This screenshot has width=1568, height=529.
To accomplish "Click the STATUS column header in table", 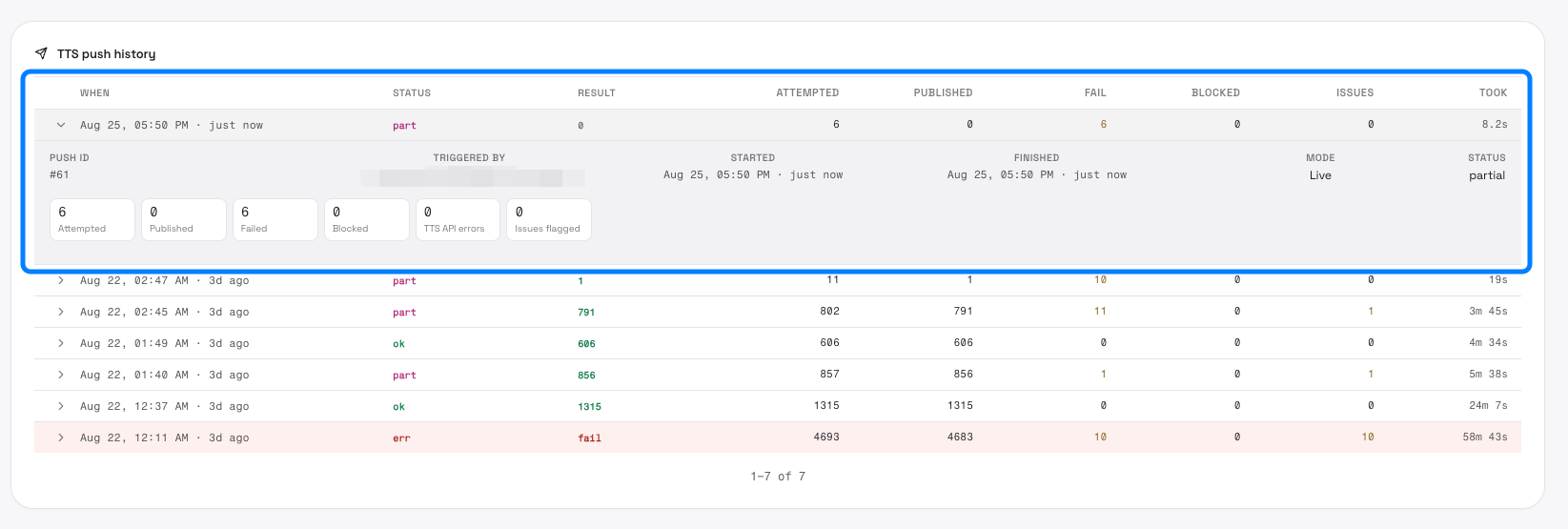I will [x=412, y=93].
